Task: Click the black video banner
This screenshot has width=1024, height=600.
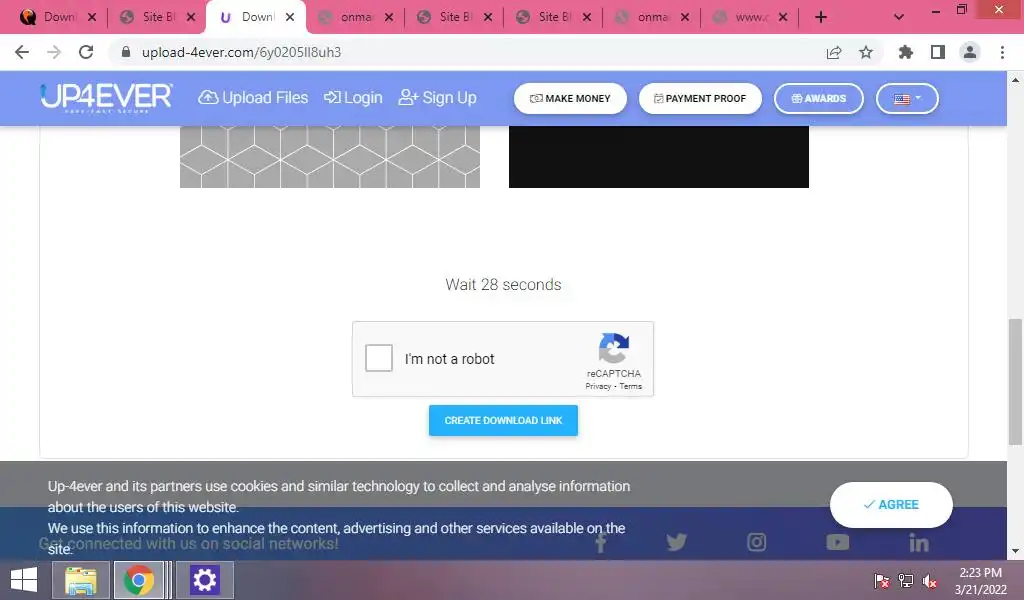Action: 659,157
